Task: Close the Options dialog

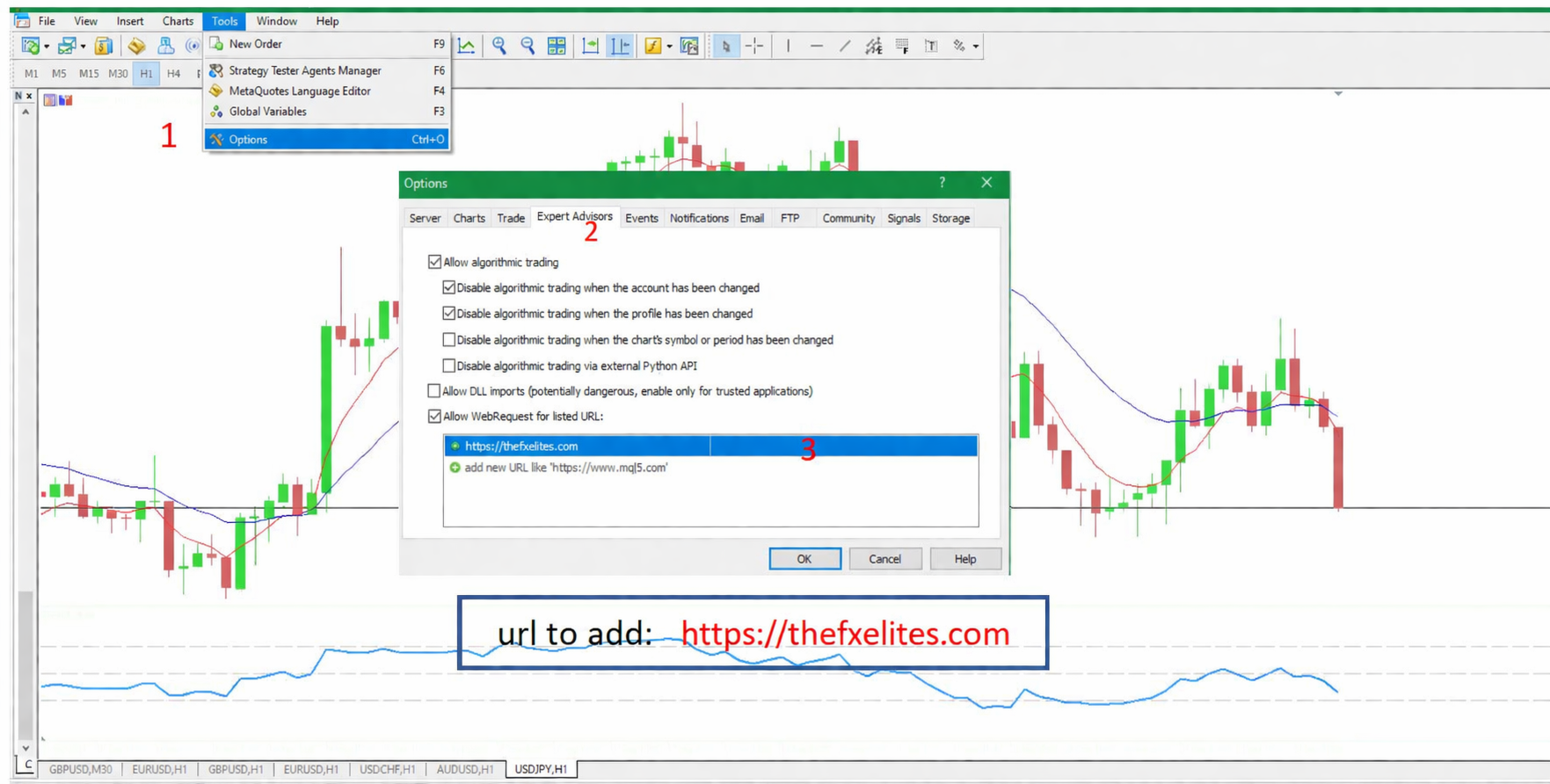Action: tap(986, 183)
